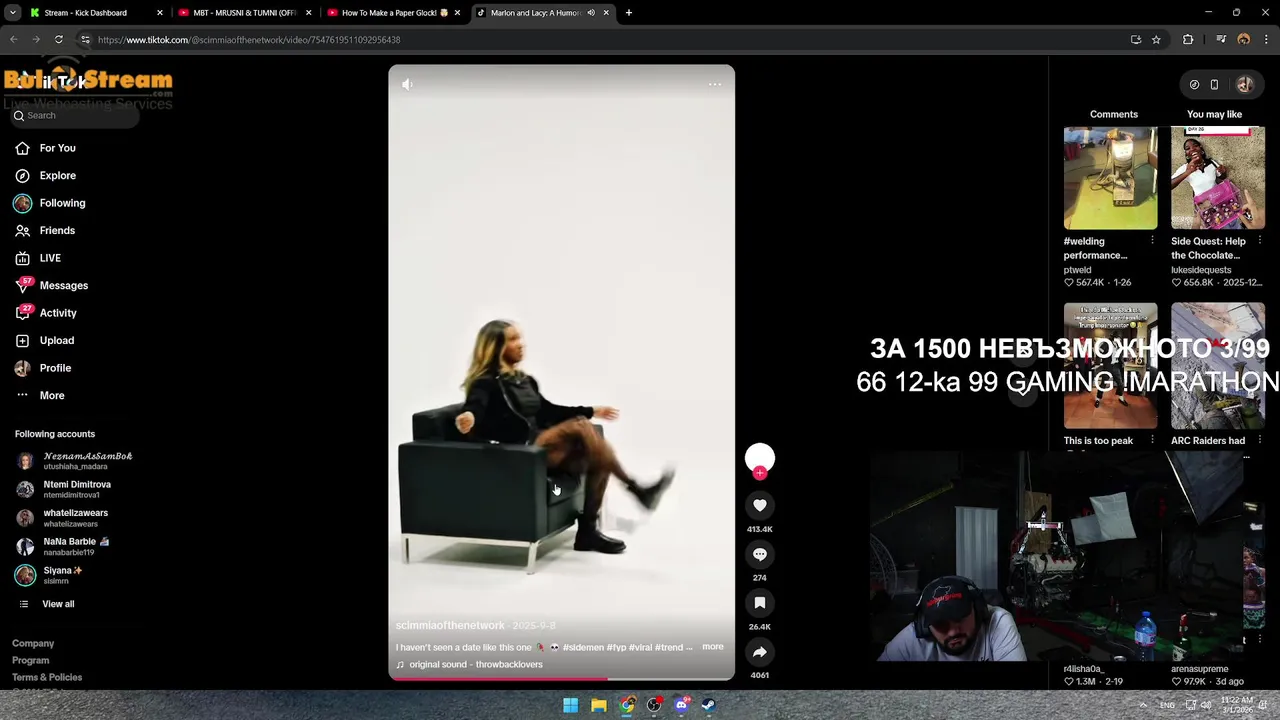Viewport: 1280px width, 720px height.
Task: Bookmark this page with the star icon
Action: click(x=1156, y=40)
